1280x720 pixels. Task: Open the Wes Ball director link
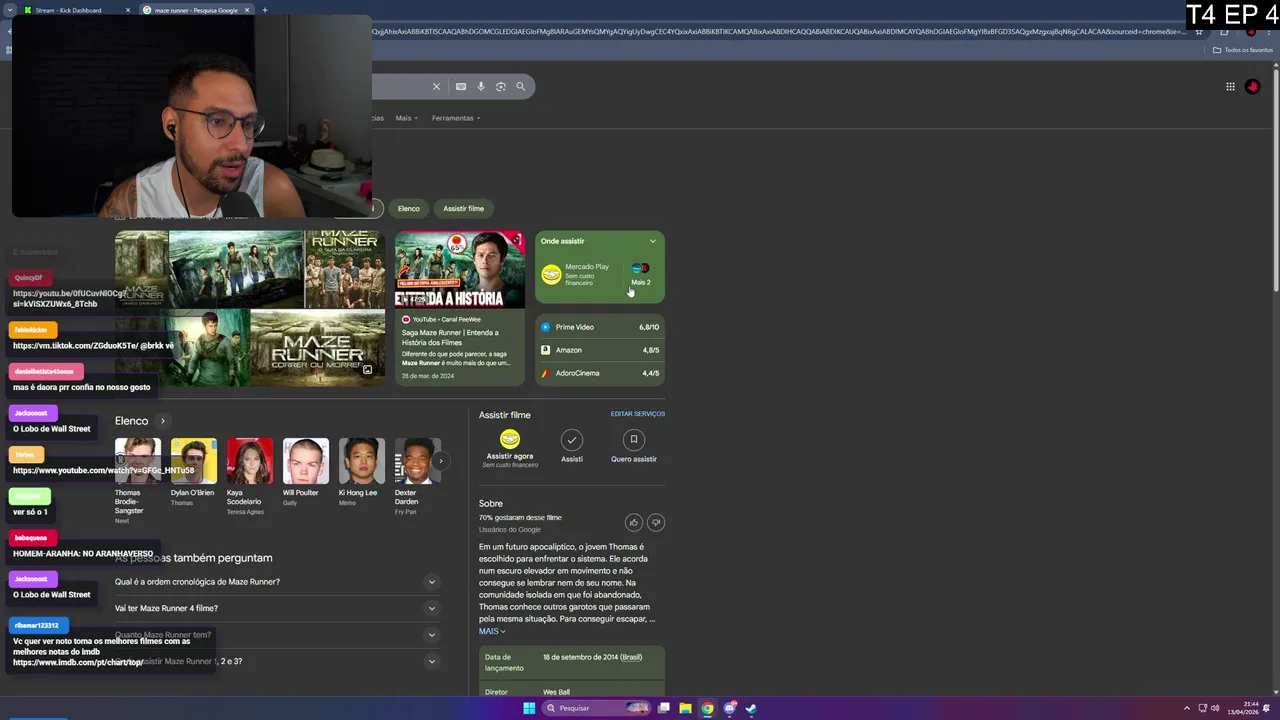pyautogui.click(x=556, y=692)
